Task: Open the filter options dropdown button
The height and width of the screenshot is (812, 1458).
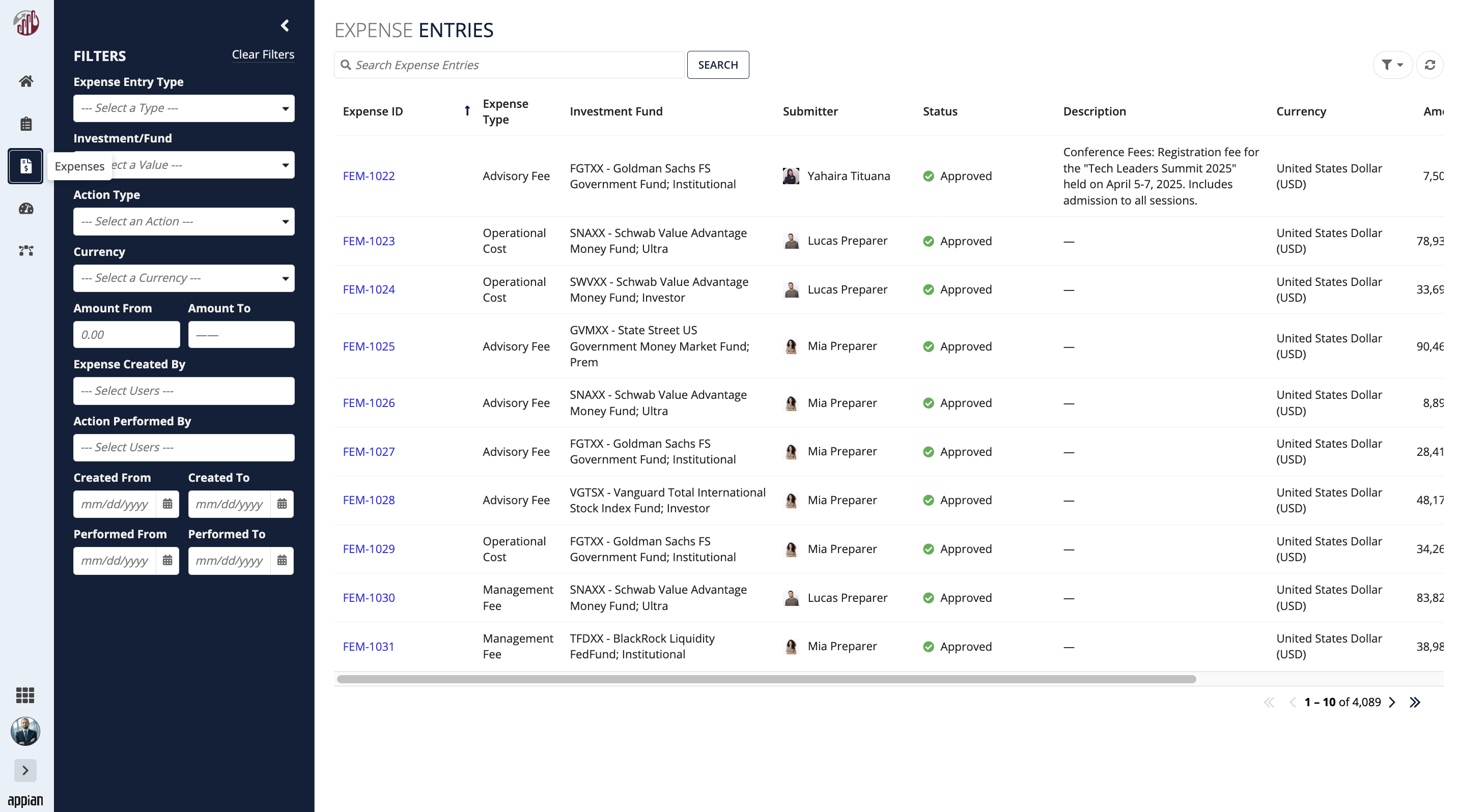Action: coord(1392,65)
